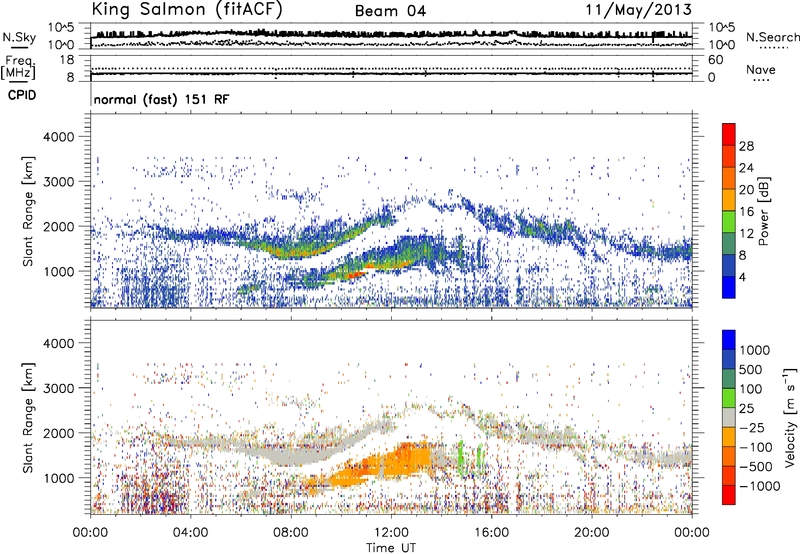Viewport: 800px width, 554px height.
Task: Click the gray -25 to 25 Velocity bar segment
Action: tap(729, 417)
